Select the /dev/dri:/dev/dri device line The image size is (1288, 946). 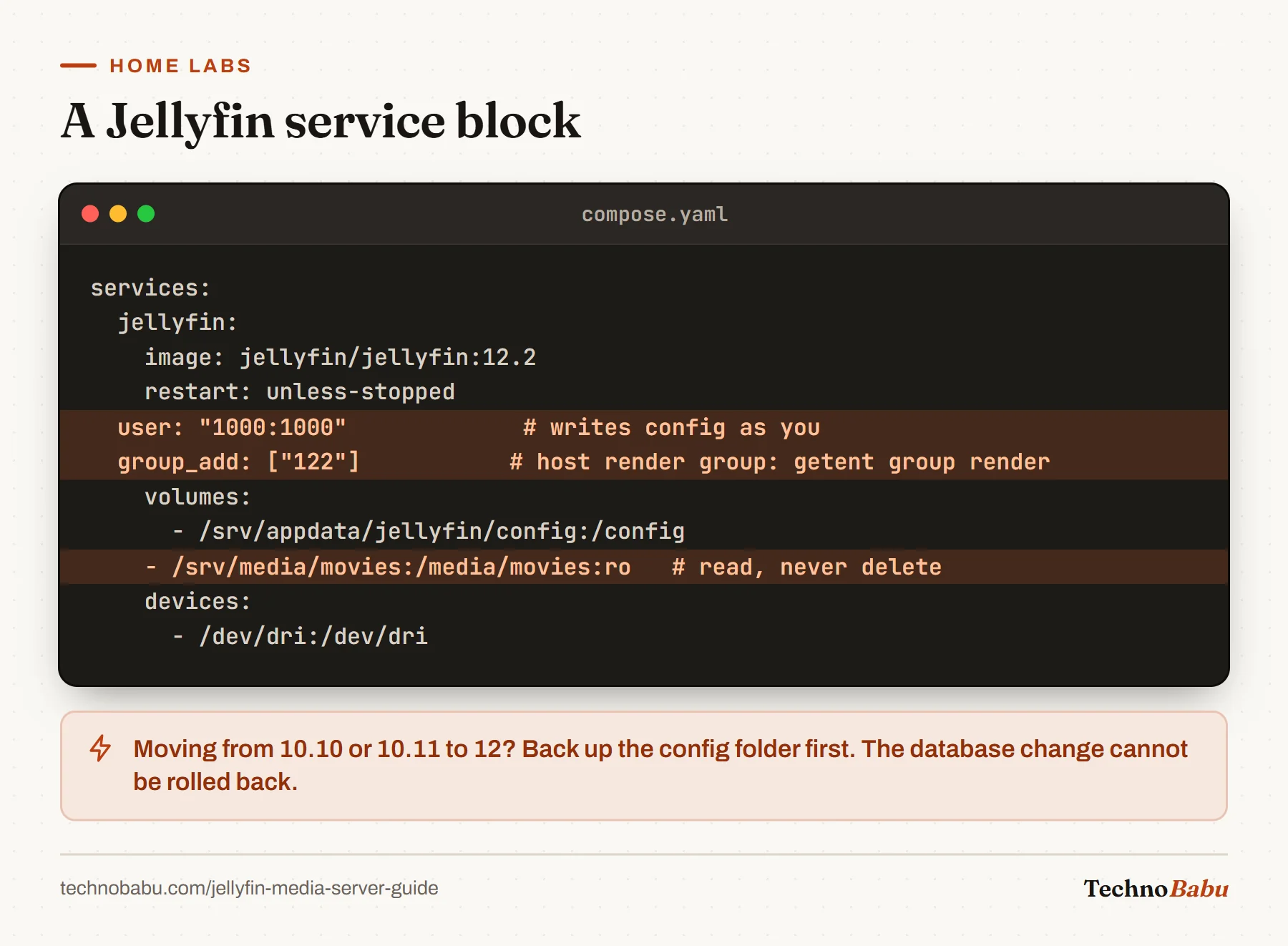[x=300, y=636]
